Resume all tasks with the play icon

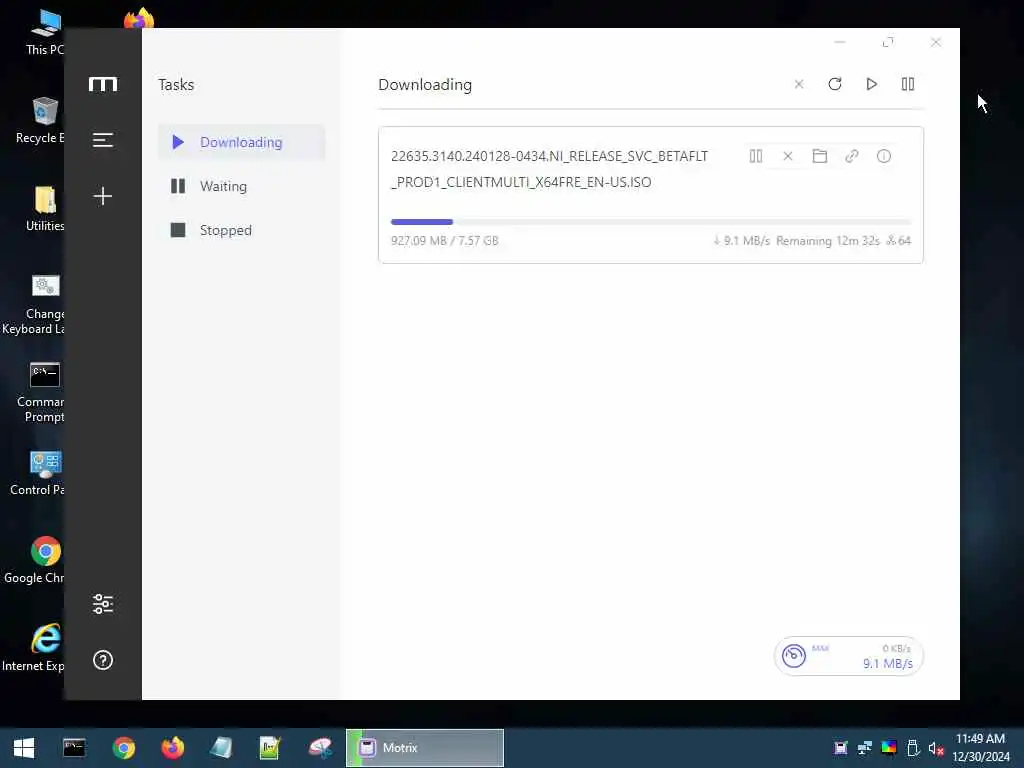(871, 84)
